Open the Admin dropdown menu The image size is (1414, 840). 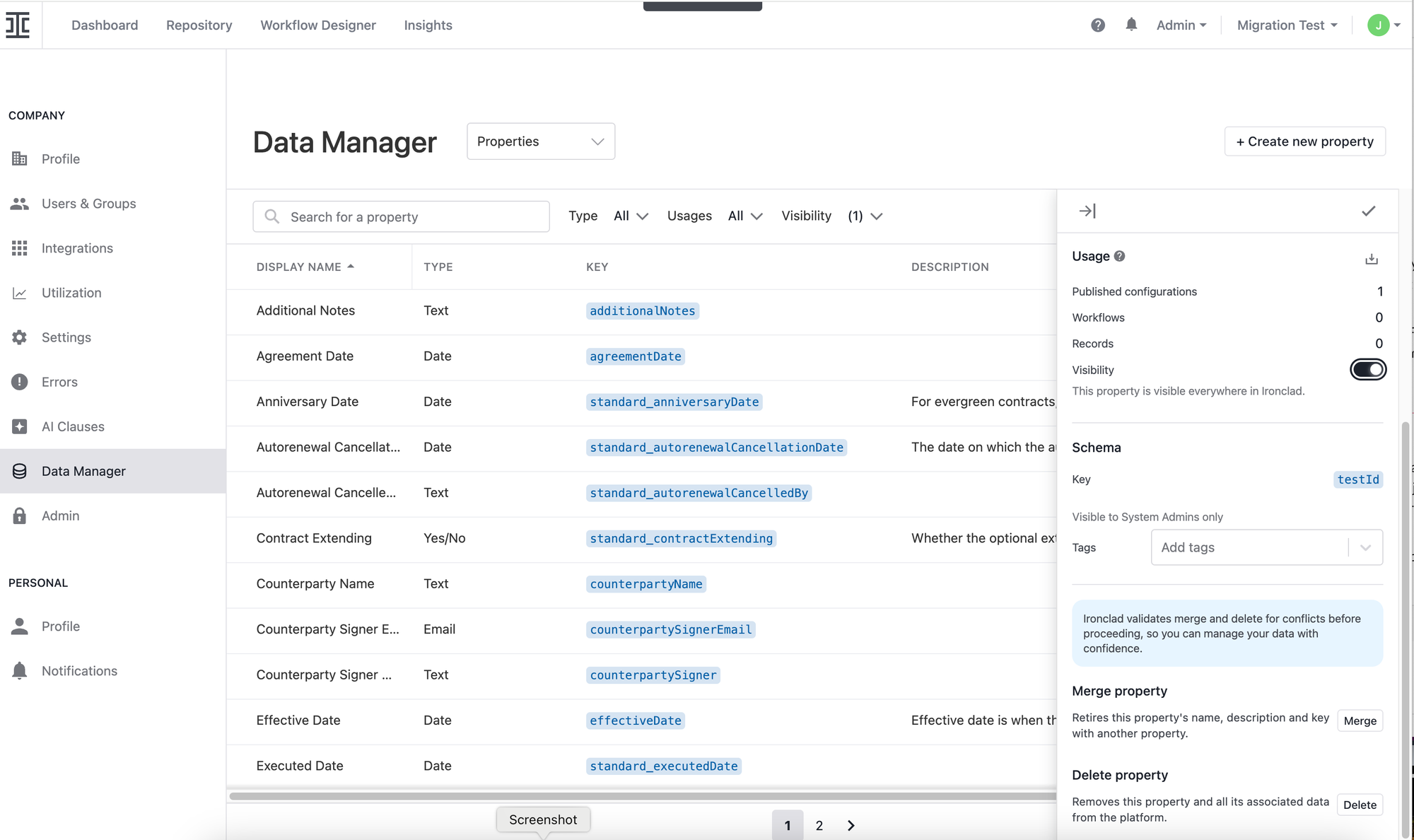click(x=1181, y=25)
